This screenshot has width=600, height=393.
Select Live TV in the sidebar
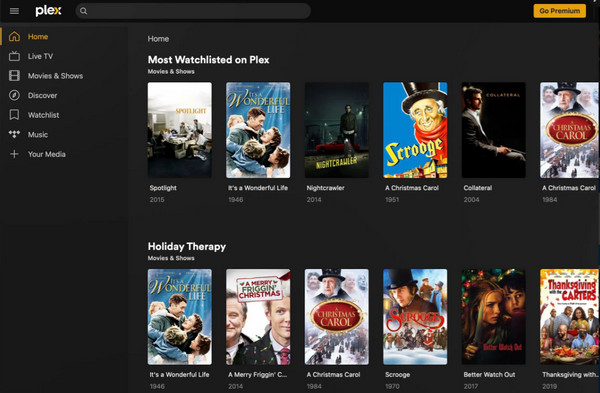40,56
